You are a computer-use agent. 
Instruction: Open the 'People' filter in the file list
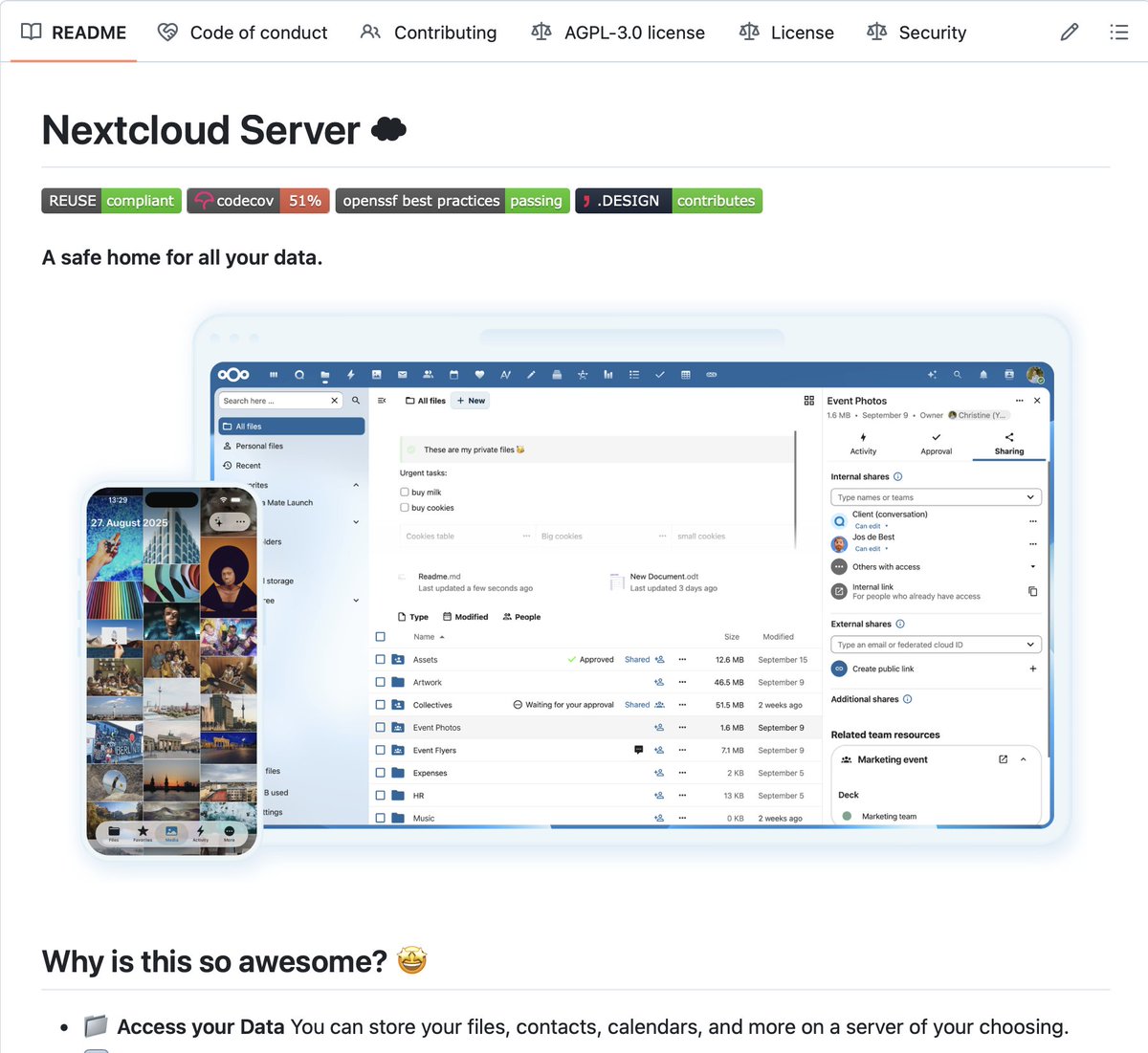522,617
